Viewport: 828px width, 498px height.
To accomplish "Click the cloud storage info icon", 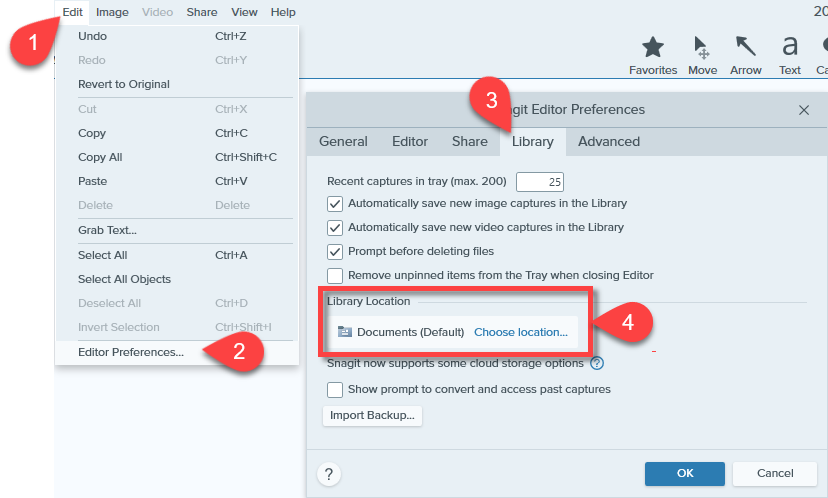I will coord(597,364).
